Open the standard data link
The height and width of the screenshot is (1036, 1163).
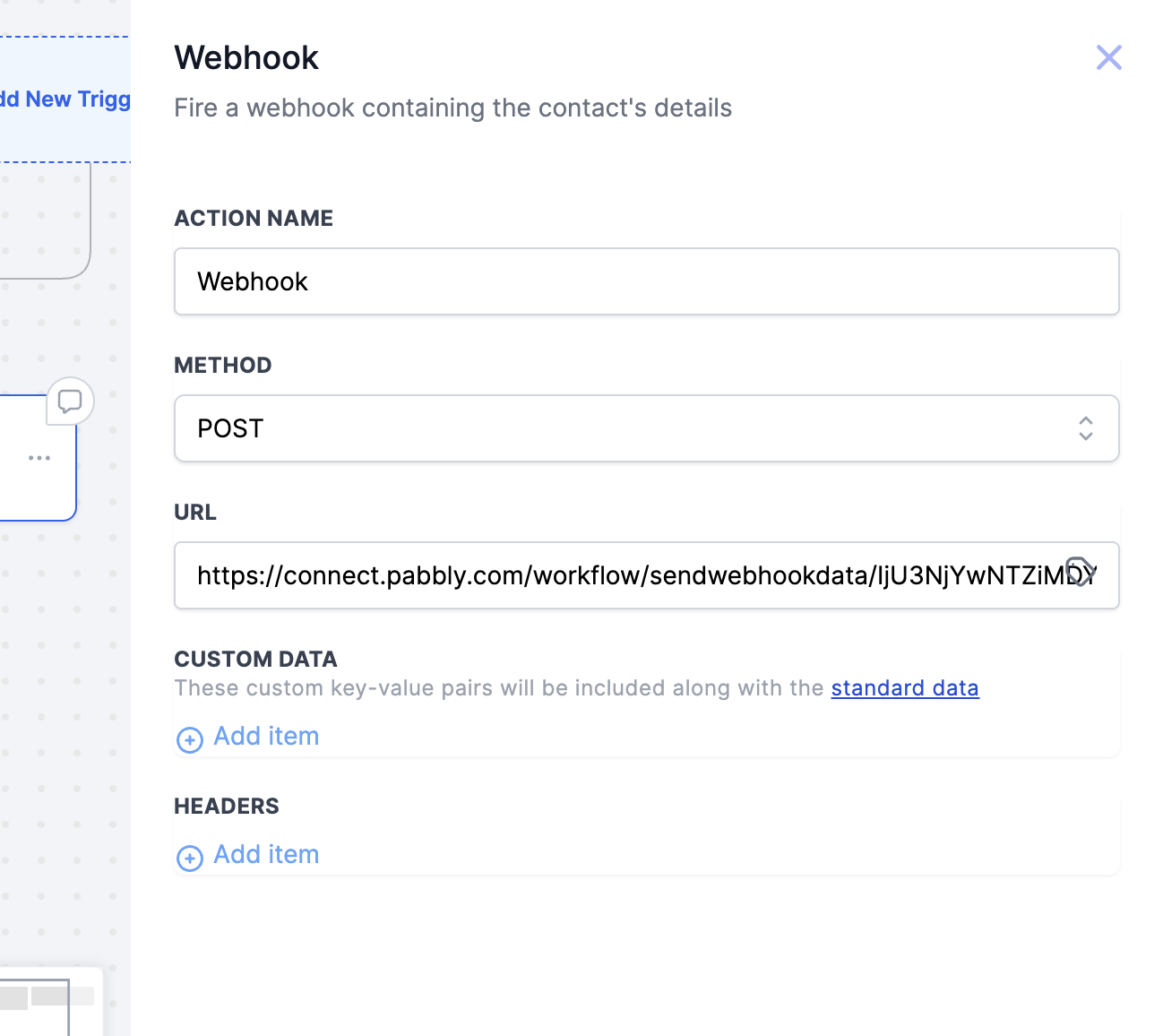905,688
